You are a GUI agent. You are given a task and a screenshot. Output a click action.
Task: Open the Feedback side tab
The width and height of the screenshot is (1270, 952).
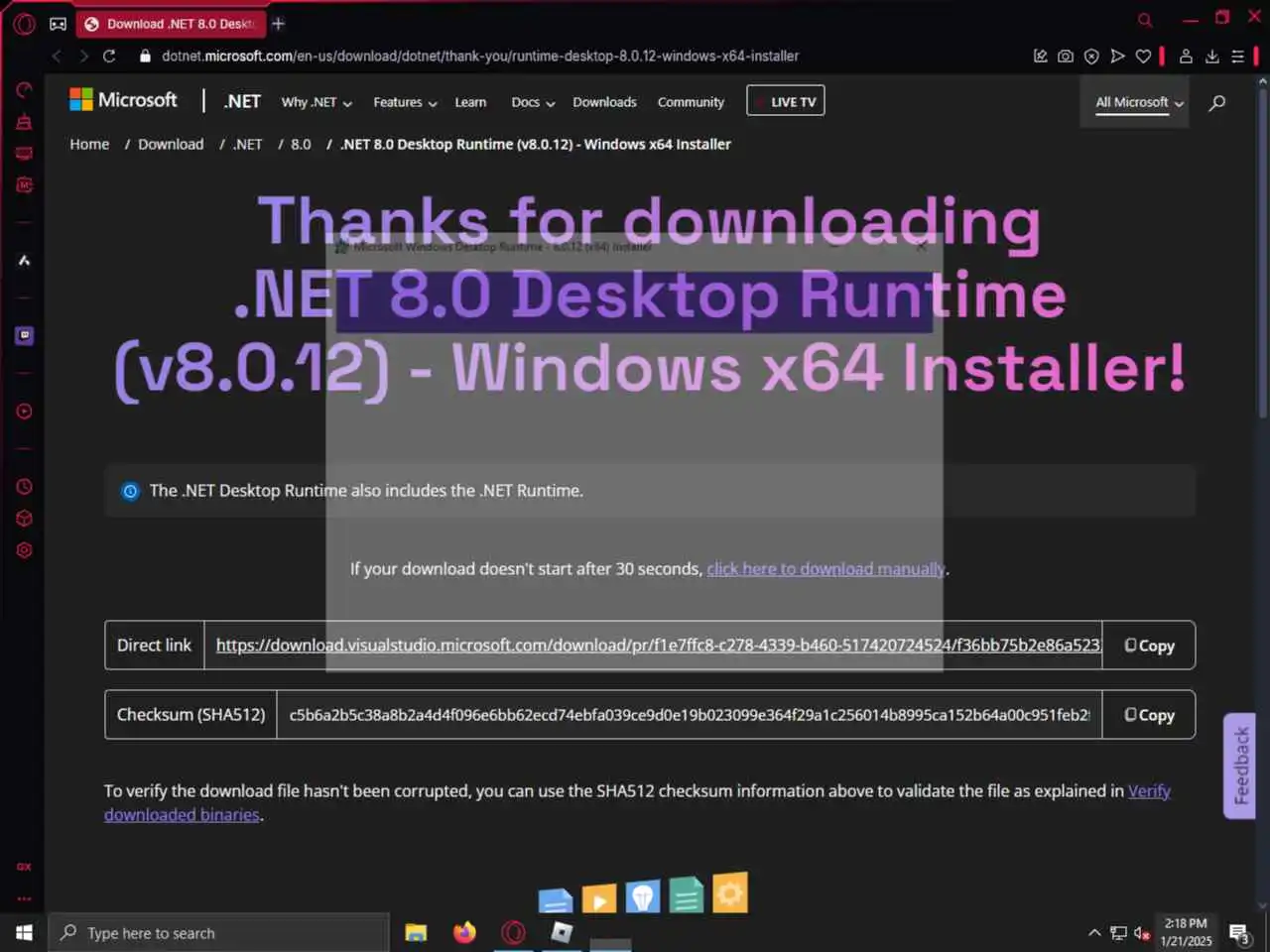pos(1240,766)
